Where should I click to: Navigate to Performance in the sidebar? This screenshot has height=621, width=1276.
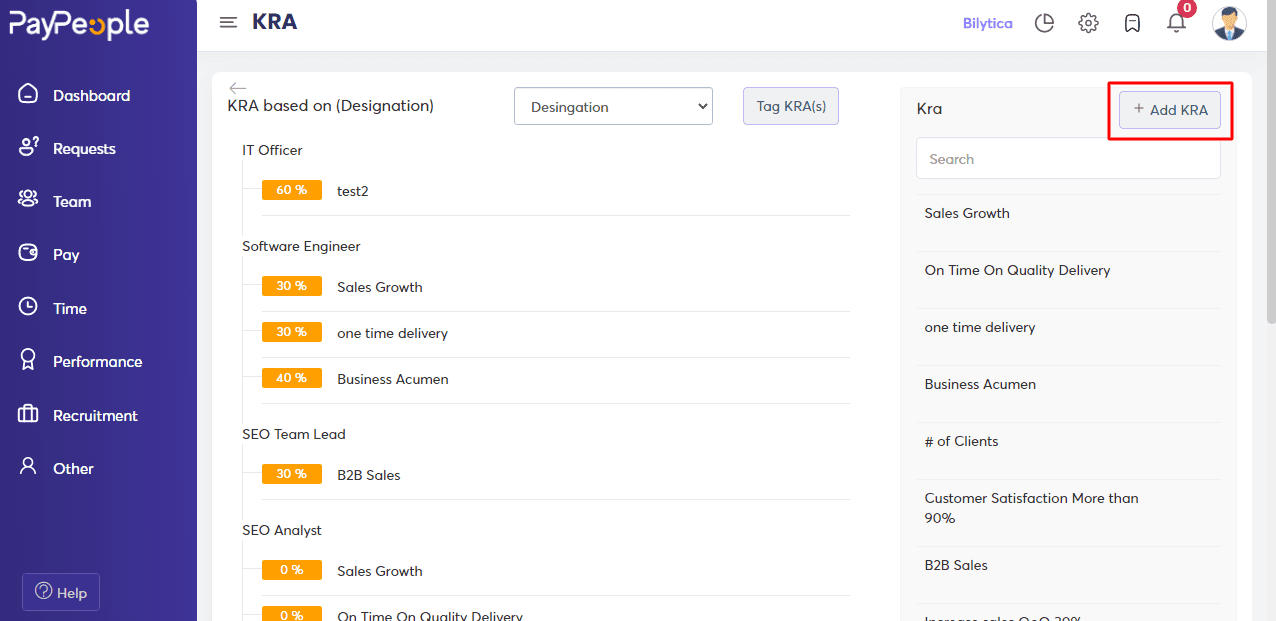[x=98, y=361]
